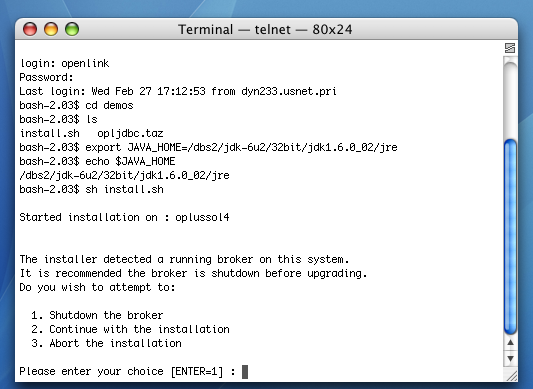The image size is (533, 389).
Task: Zoom the window using the green button
Action: point(72,29)
